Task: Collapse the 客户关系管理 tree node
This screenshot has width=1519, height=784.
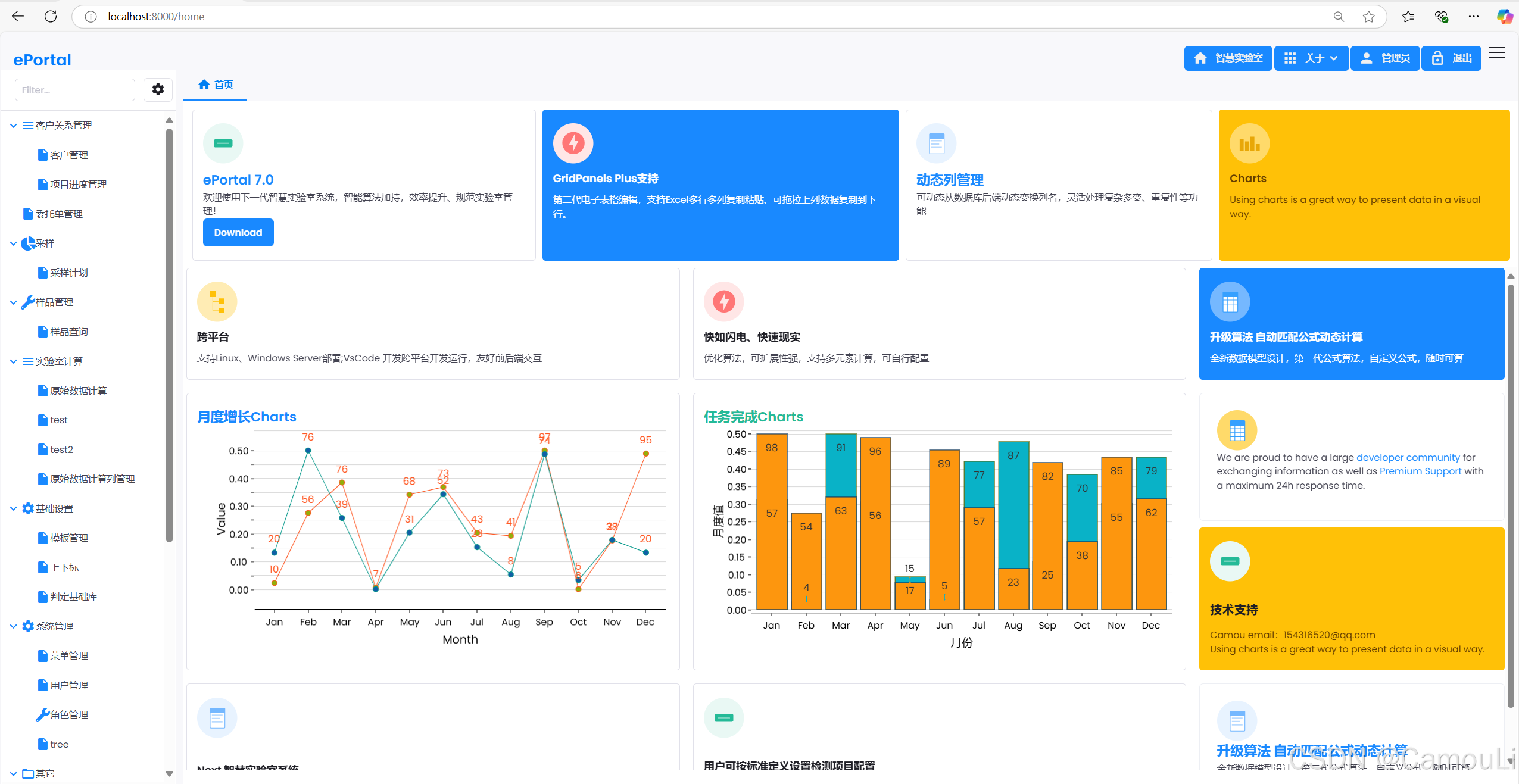Action: (x=13, y=126)
